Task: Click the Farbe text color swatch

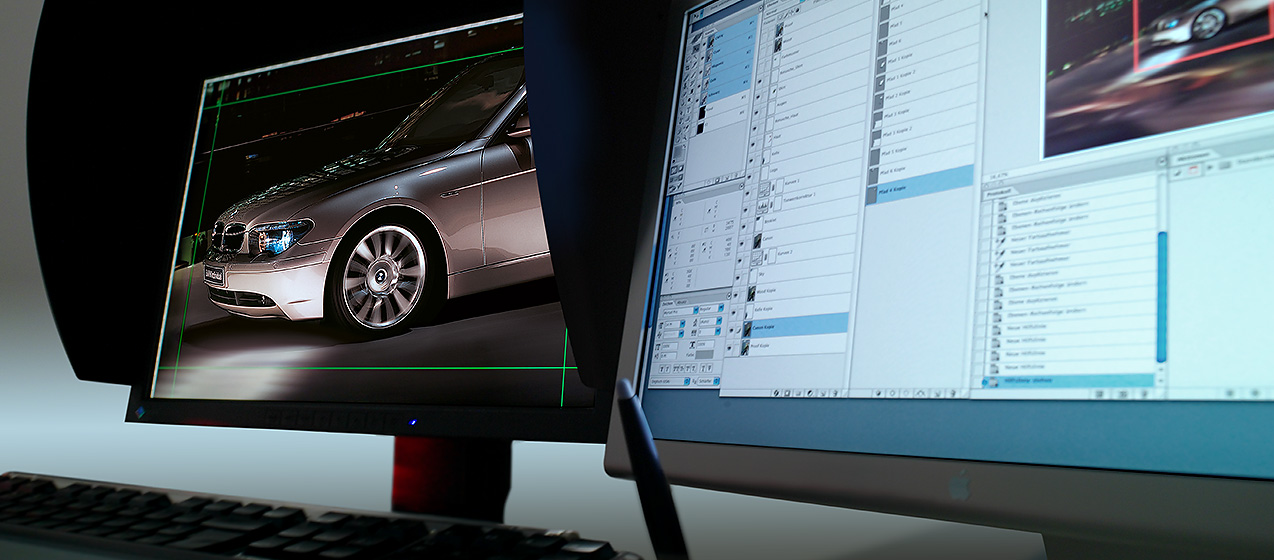Action: 705,354
